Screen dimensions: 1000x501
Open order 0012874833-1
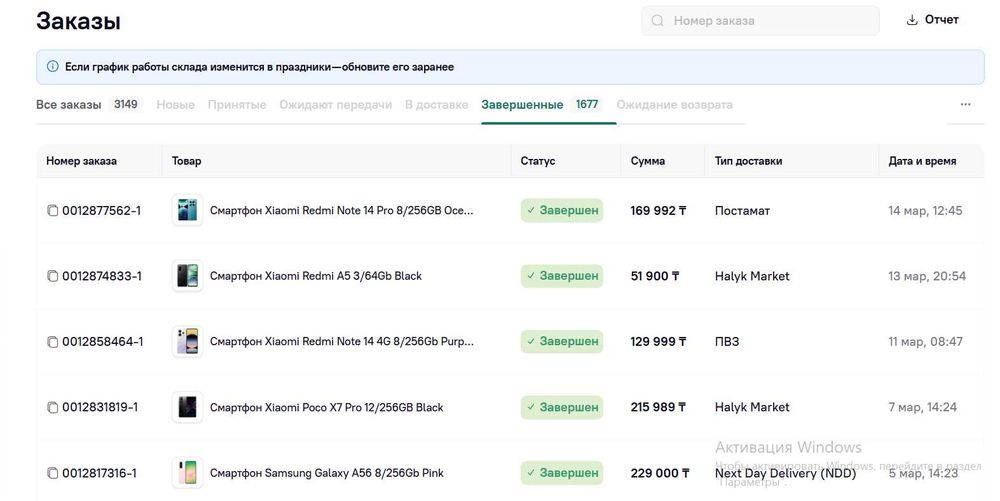tap(102, 276)
